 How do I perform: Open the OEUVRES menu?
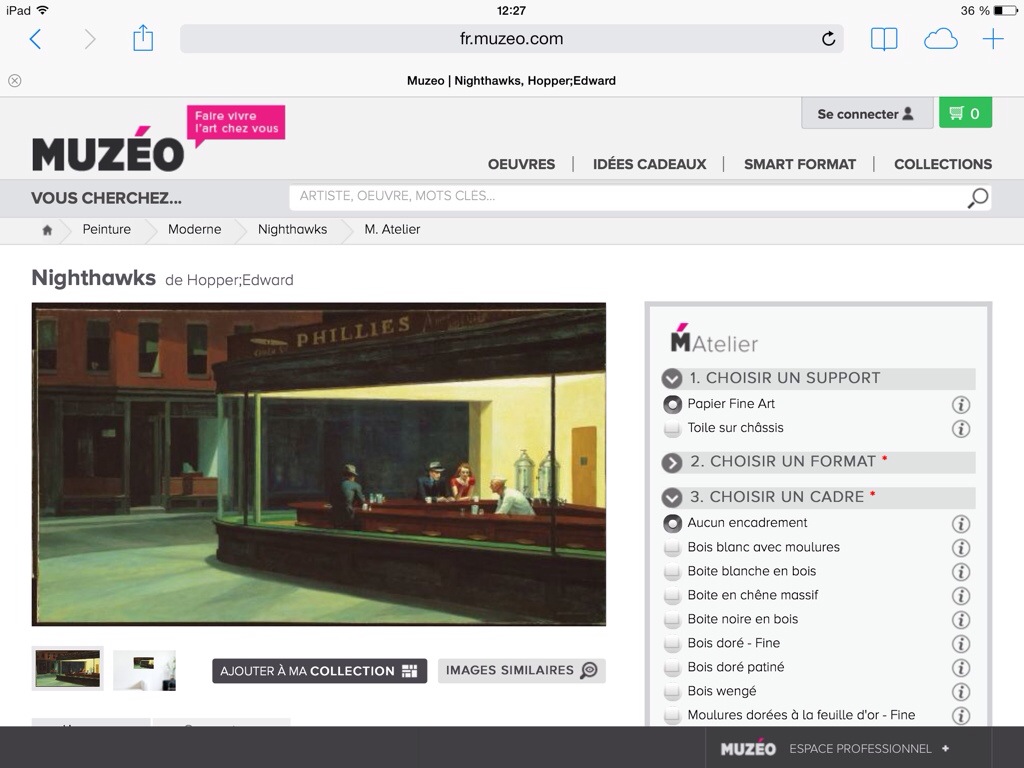tap(521, 164)
